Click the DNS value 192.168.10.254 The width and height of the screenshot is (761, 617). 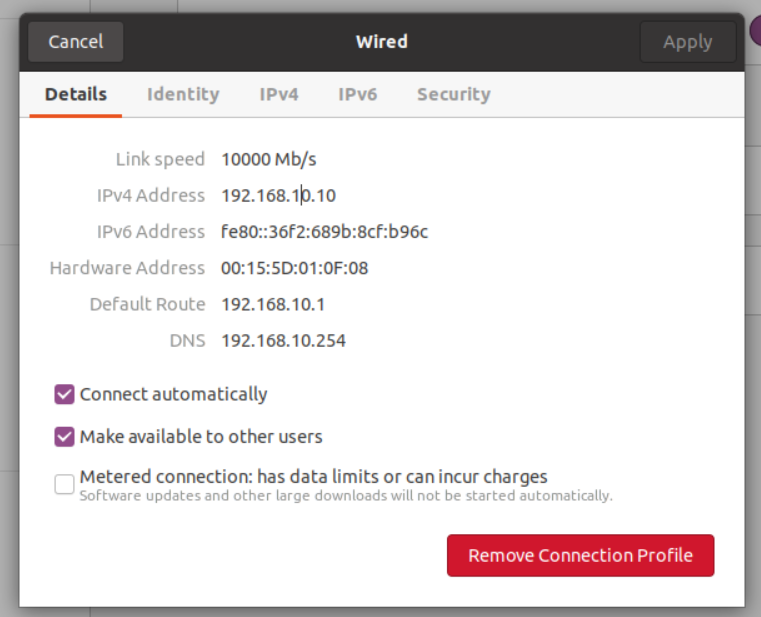point(283,341)
